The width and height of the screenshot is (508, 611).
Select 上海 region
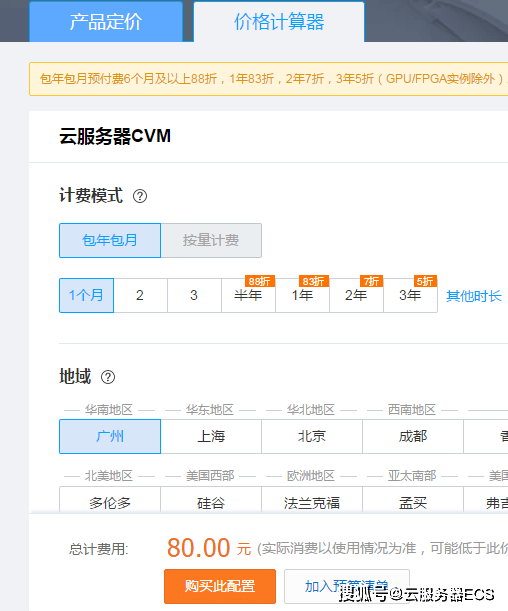click(x=211, y=436)
